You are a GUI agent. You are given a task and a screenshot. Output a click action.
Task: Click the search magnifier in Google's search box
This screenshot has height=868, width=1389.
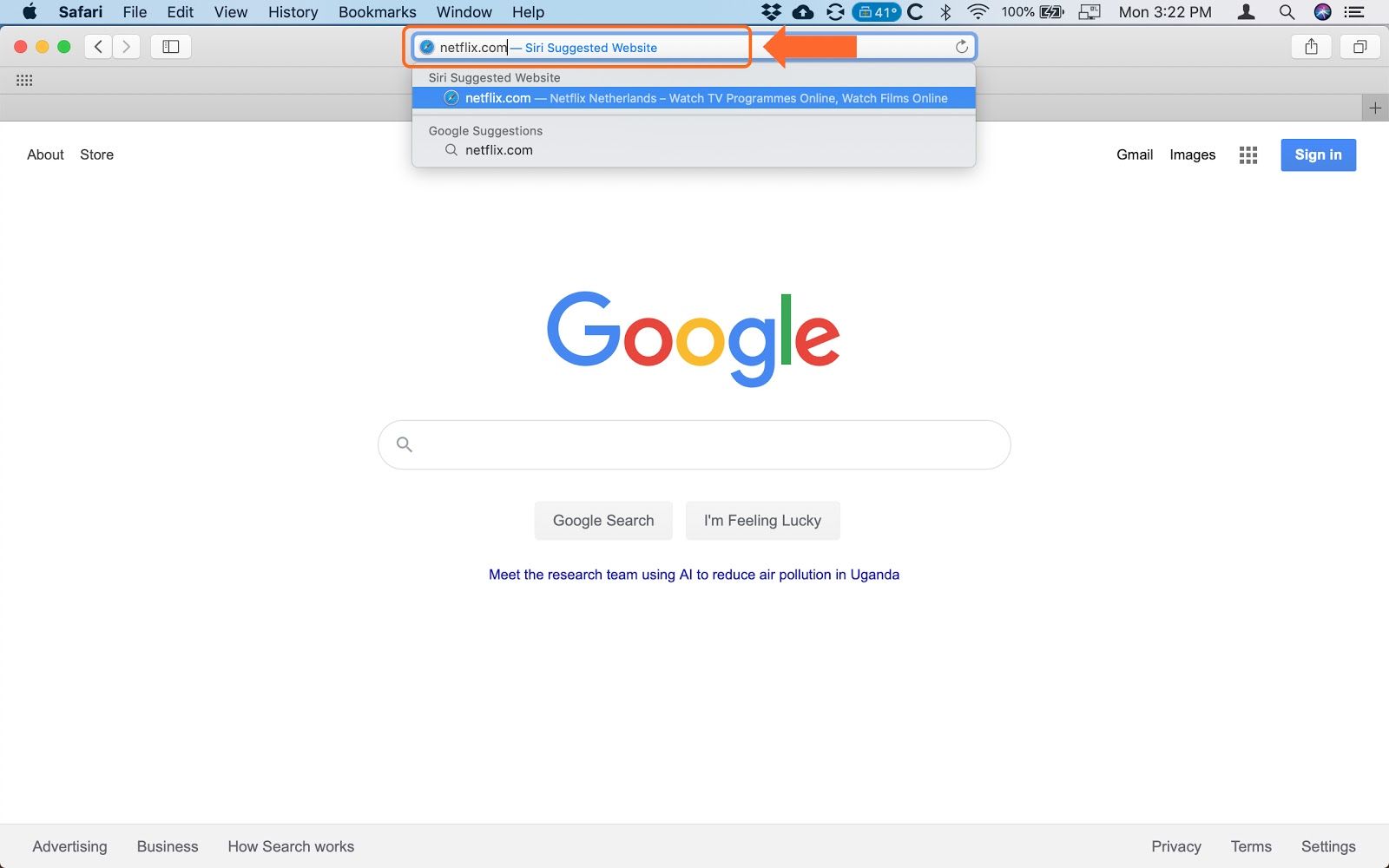404,444
